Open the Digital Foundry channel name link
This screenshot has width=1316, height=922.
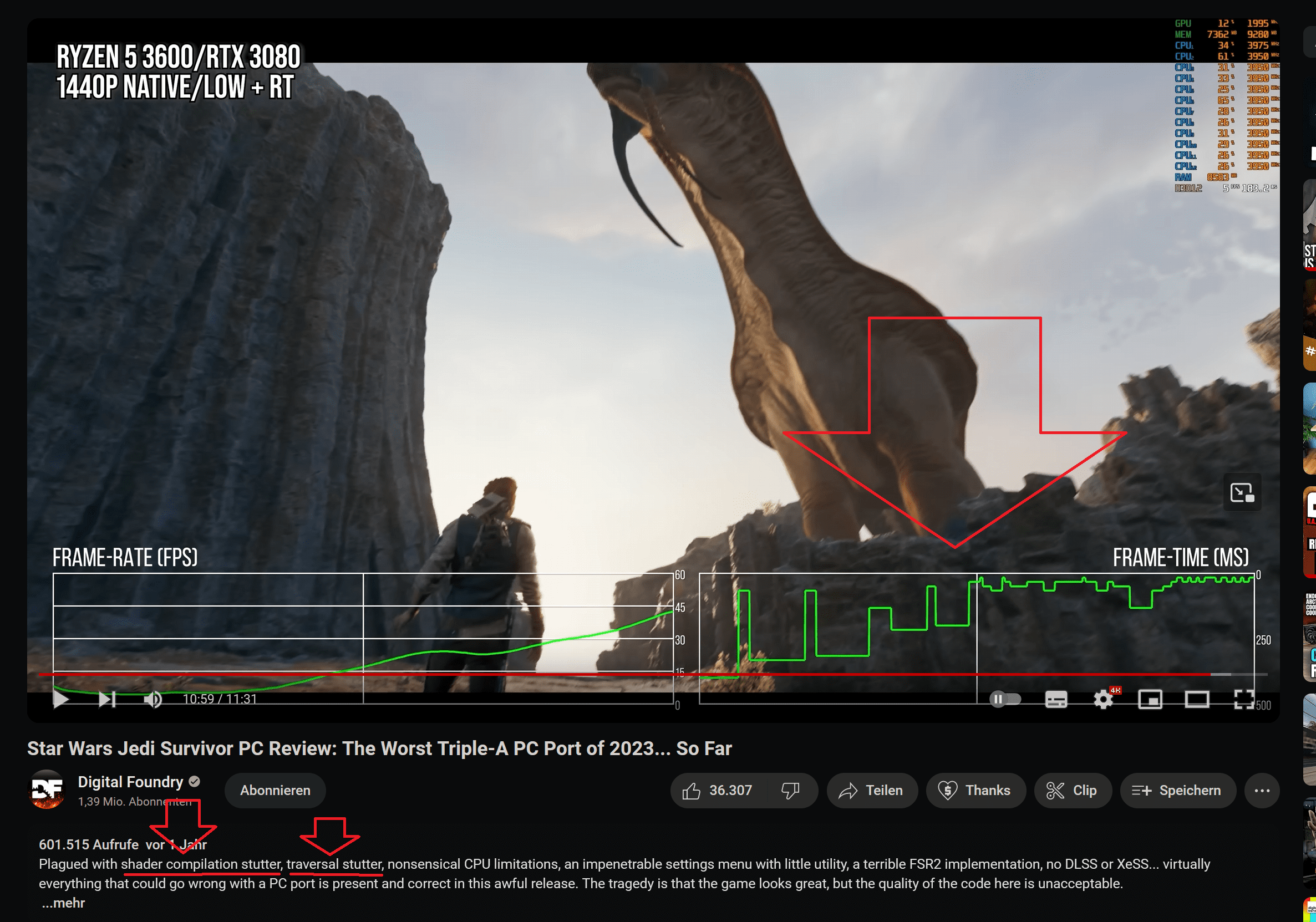(130, 782)
